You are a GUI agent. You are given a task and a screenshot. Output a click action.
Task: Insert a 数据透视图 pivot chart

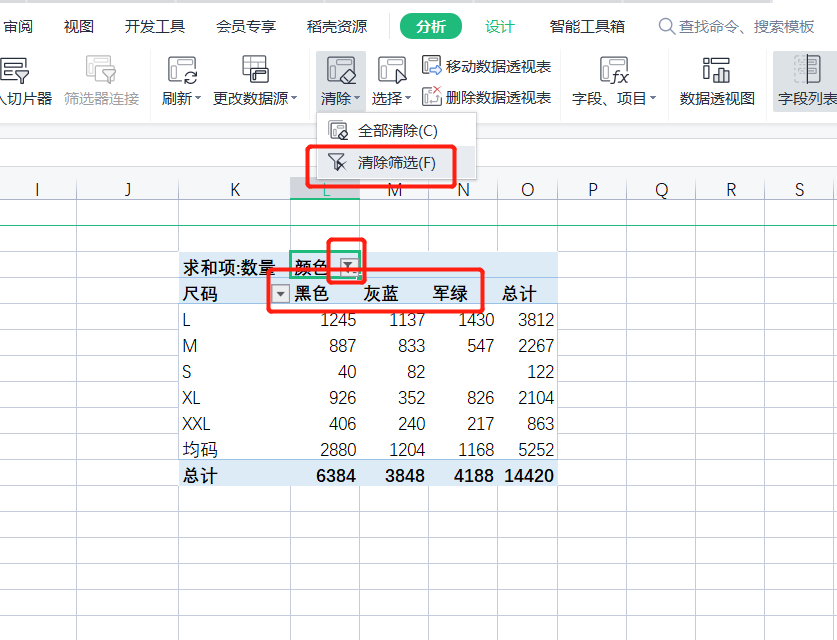[717, 82]
